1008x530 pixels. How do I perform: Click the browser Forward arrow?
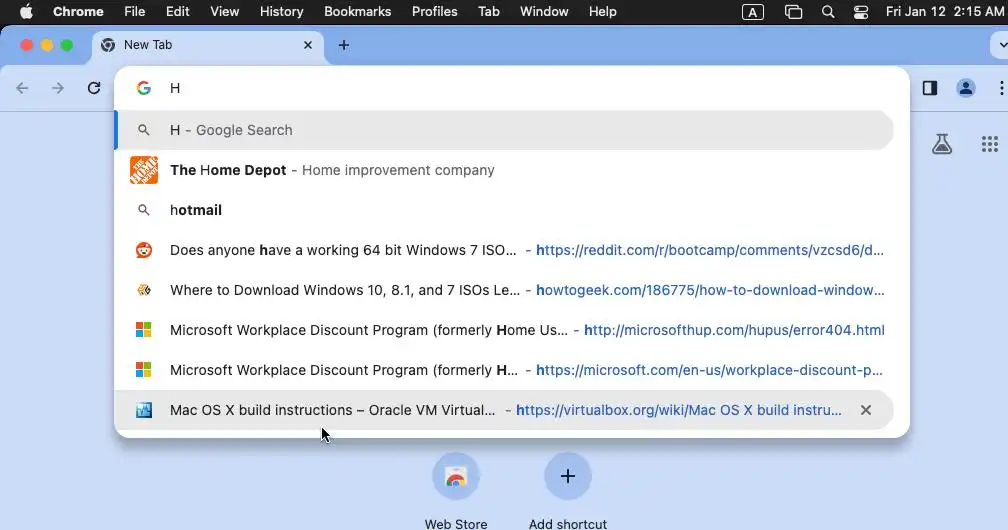[58, 88]
